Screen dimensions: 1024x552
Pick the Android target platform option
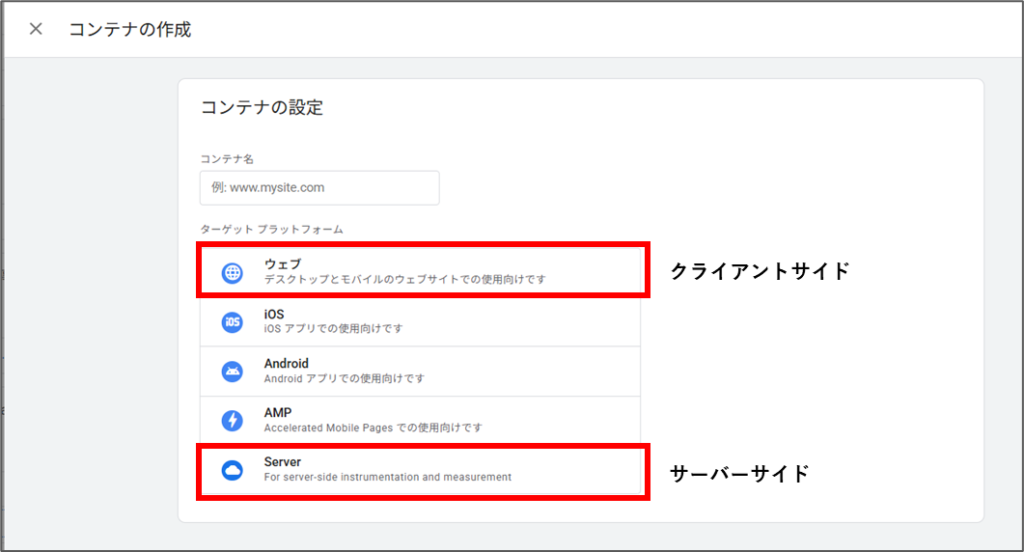[420, 371]
